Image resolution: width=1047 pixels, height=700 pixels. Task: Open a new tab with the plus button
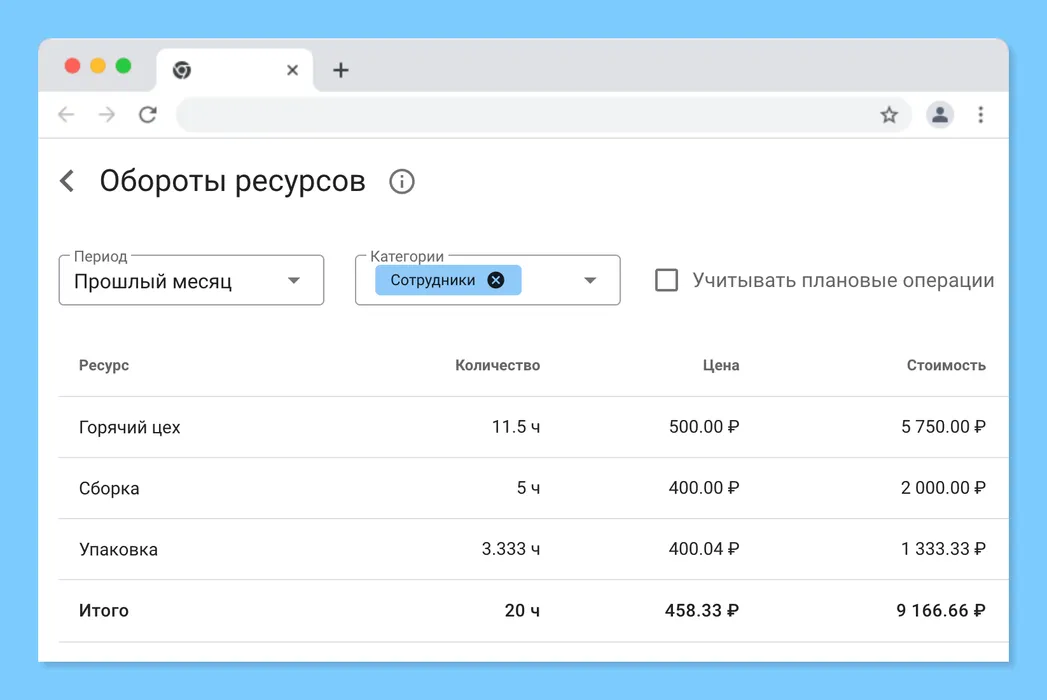[x=341, y=70]
